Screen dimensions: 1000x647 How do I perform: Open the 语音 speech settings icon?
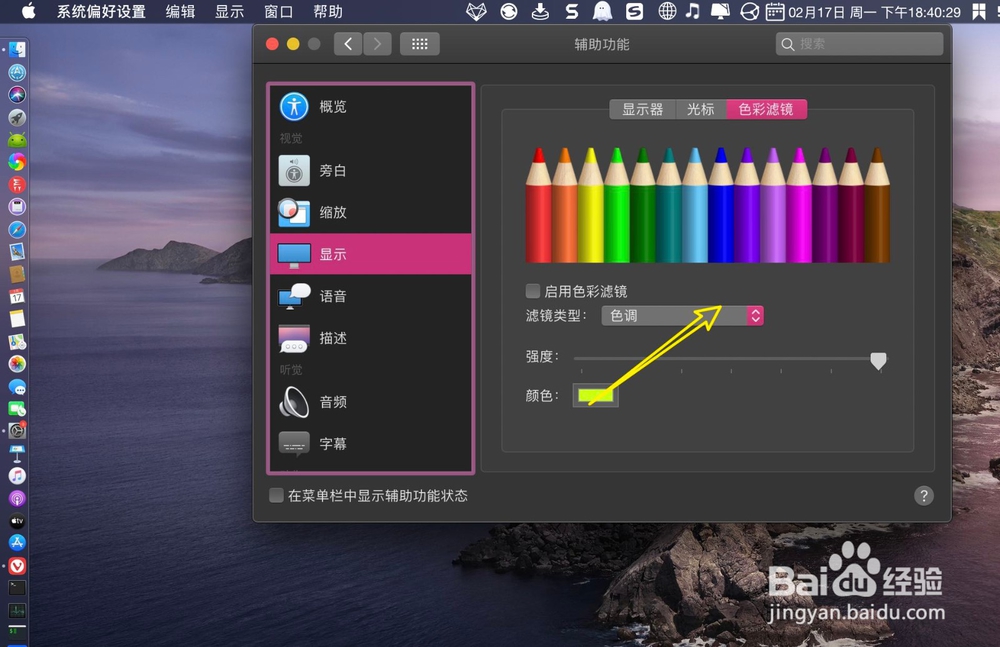click(x=294, y=296)
